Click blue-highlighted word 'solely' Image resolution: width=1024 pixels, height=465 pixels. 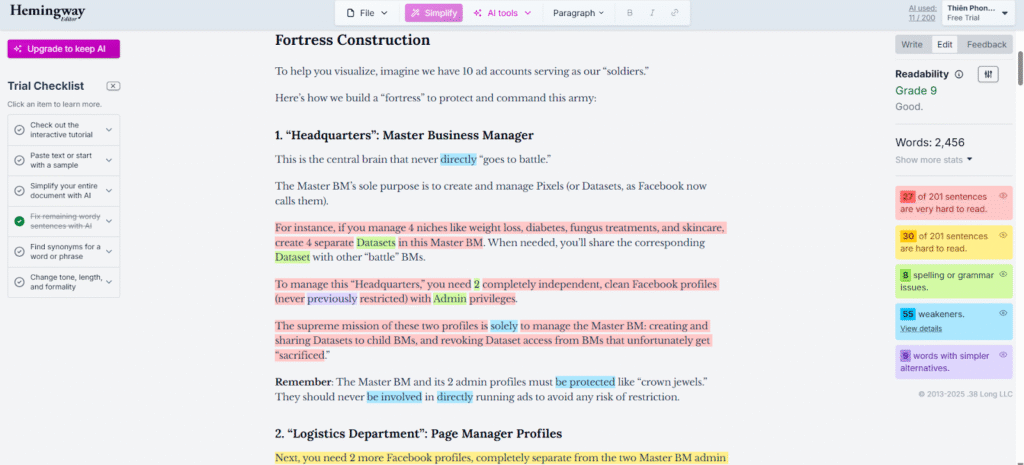click(504, 325)
